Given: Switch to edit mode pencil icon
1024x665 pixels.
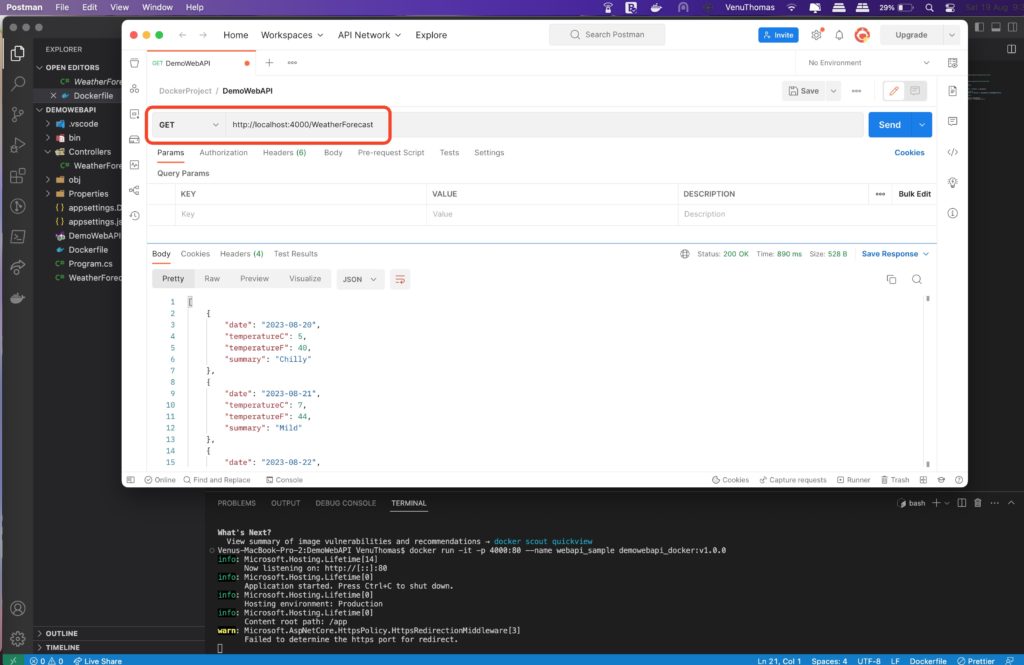Looking at the screenshot, I should pyautogui.click(x=894, y=91).
